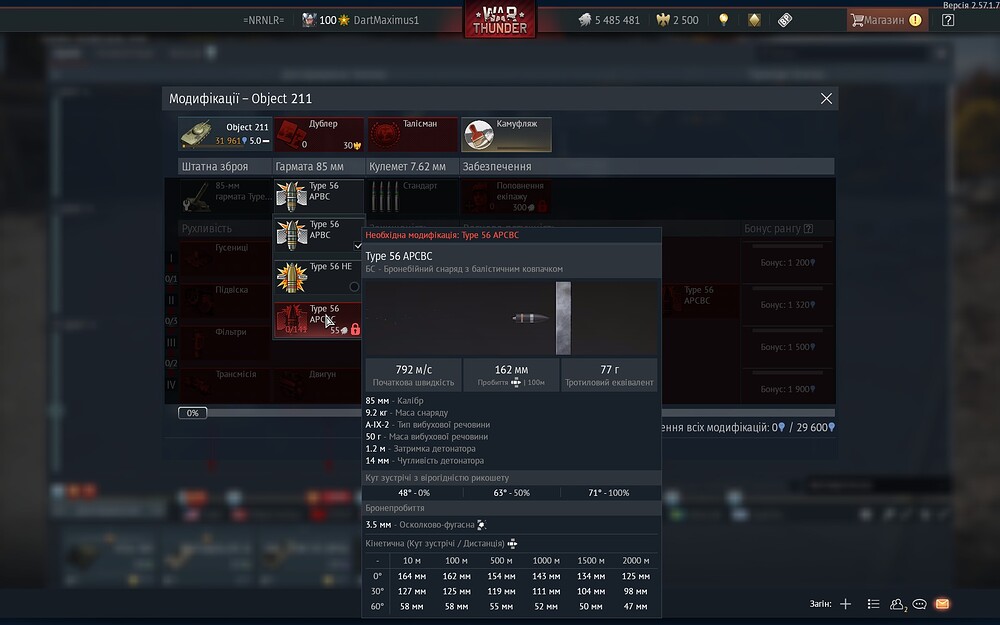Click the Type 56 APCBC modification on right
The width and height of the screenshot is (1000, 625).
point(699,301)
